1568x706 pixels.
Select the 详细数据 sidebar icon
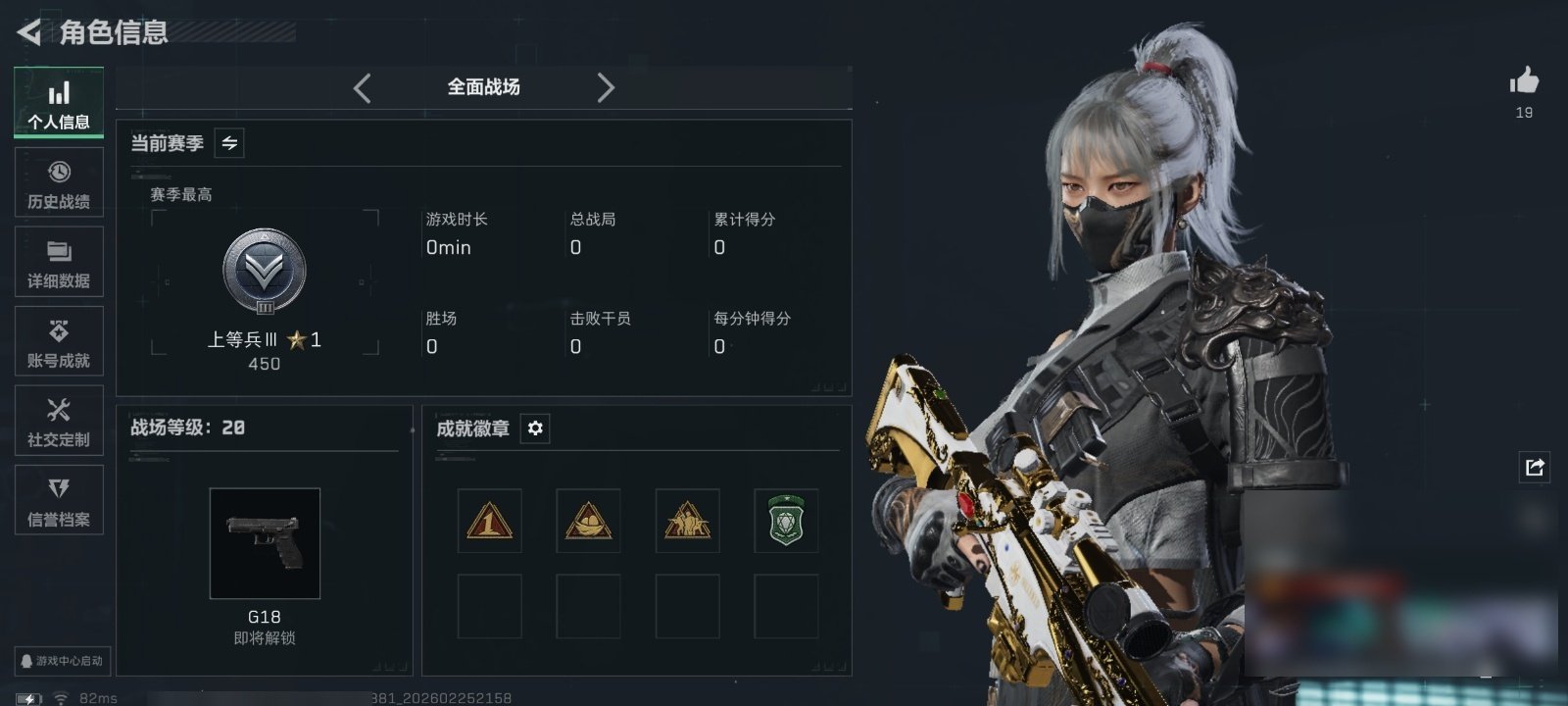[59, 262]
